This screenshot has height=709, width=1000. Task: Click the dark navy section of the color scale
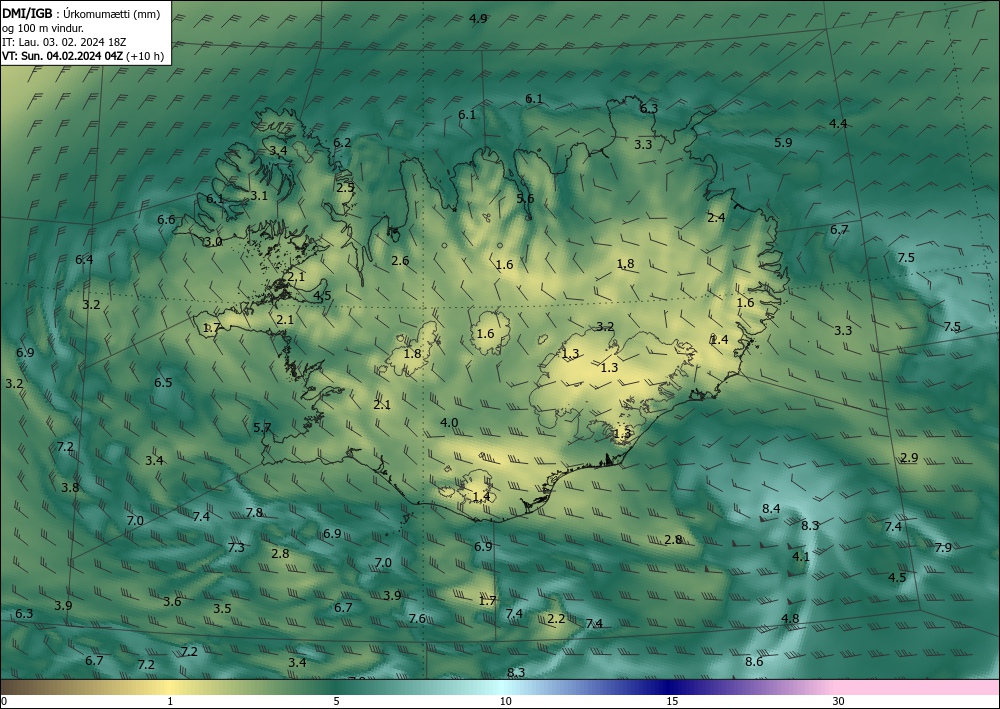click(670, 687)
